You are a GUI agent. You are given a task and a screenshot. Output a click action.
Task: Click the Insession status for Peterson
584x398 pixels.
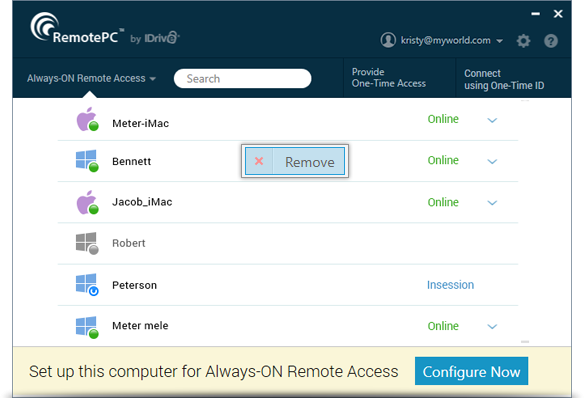tap(450, 285)
